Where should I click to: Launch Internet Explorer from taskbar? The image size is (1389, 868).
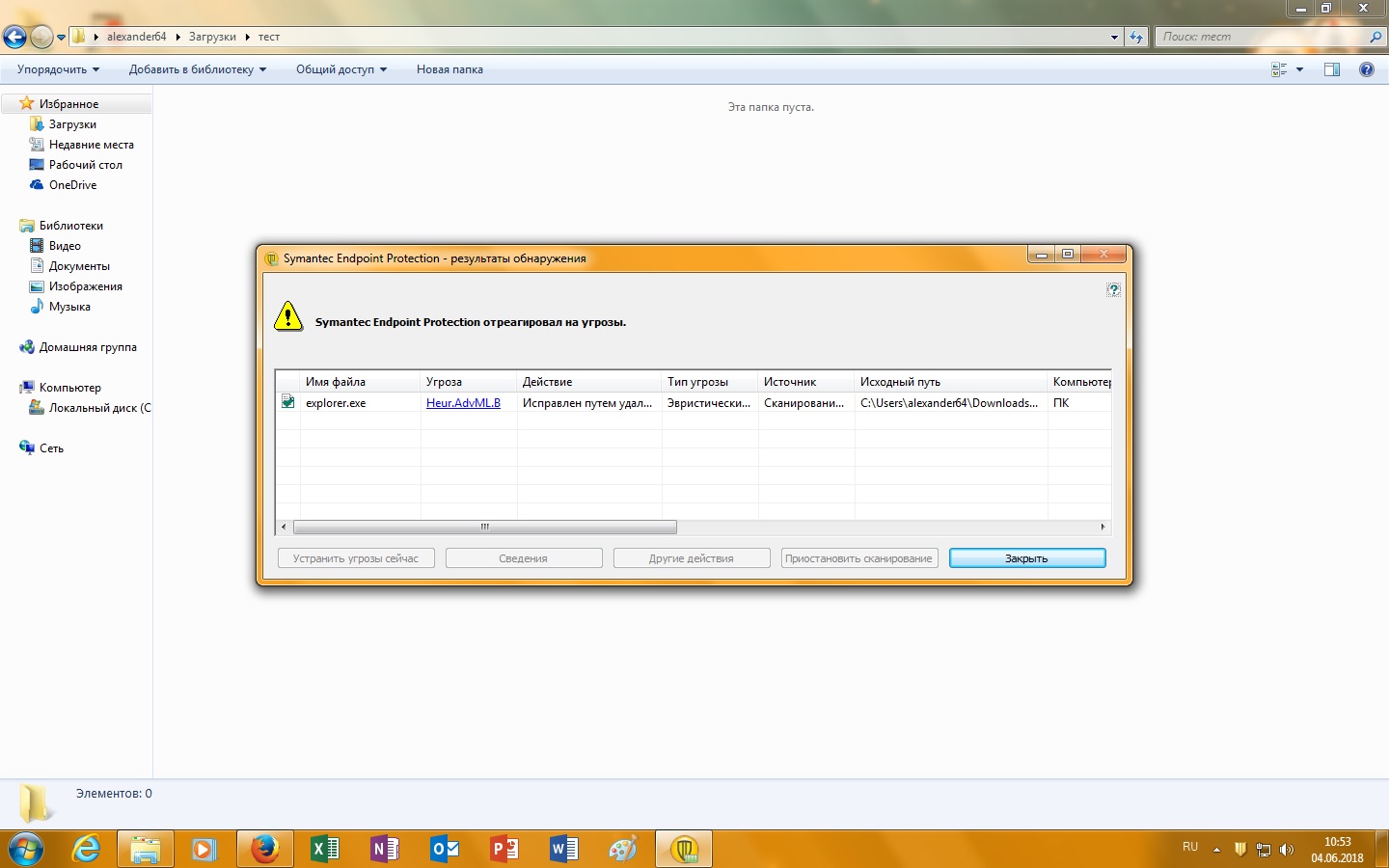(87, 849)
